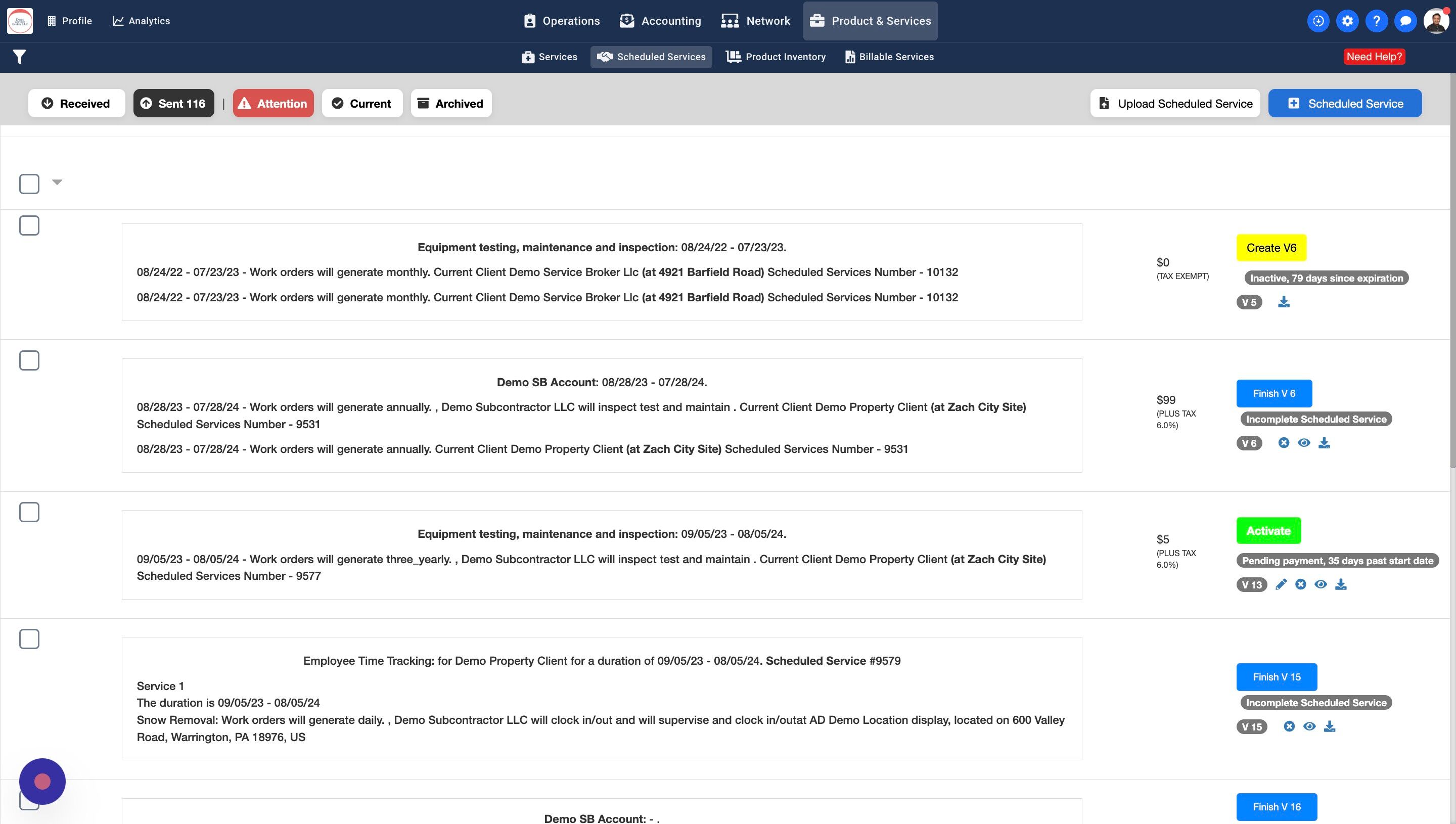Open the help question mark icon
This screenshot has height=824, width=1456.
click(x=1376, y=21)
